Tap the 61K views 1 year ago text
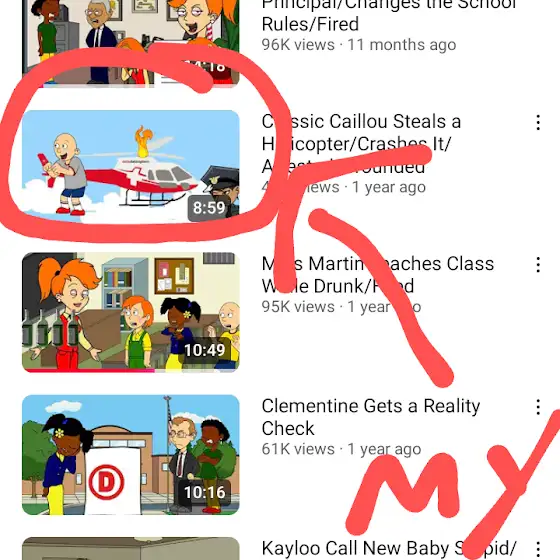Screen dimensions: 560x560 (341, 449)
